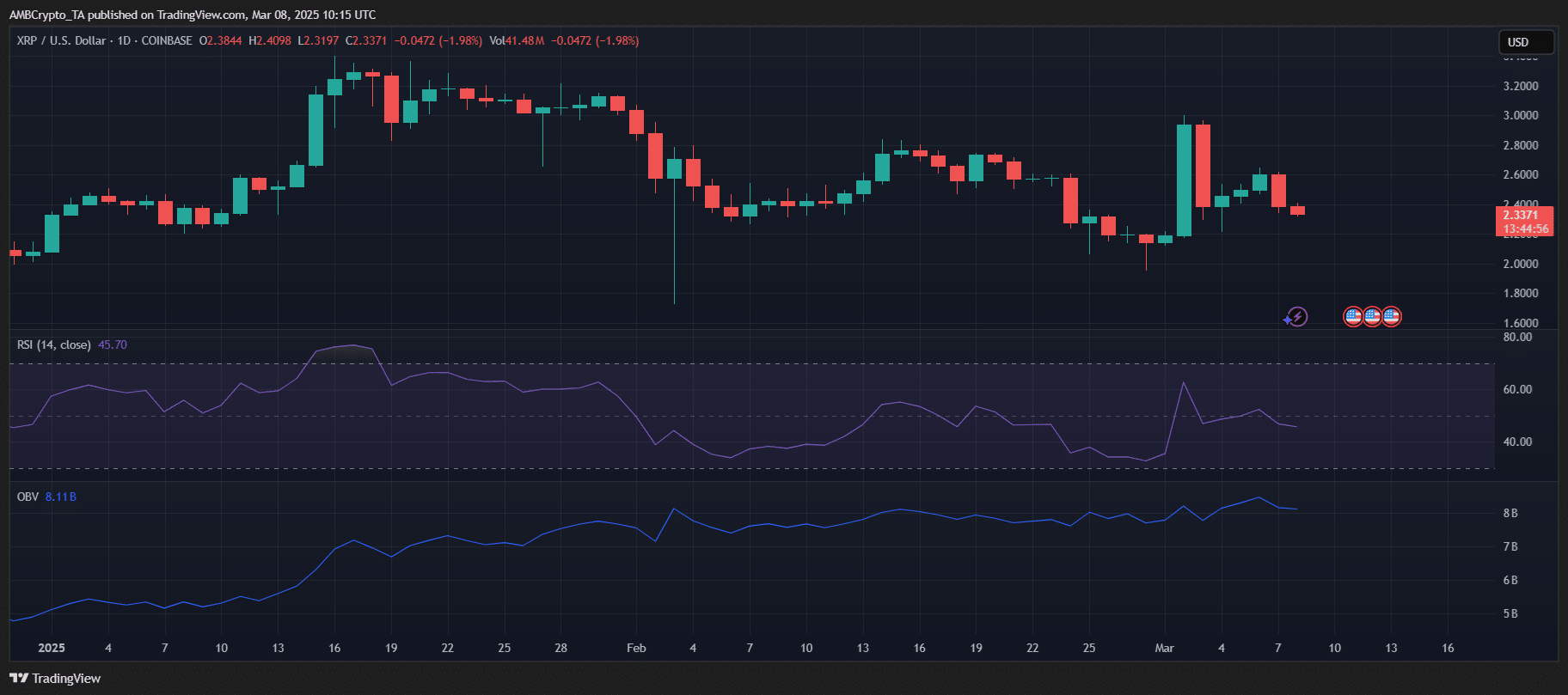This screenshot has width=1568, height=695.
Task: Click the 40.00 RSI axis label
Action: coord(1517,442)
